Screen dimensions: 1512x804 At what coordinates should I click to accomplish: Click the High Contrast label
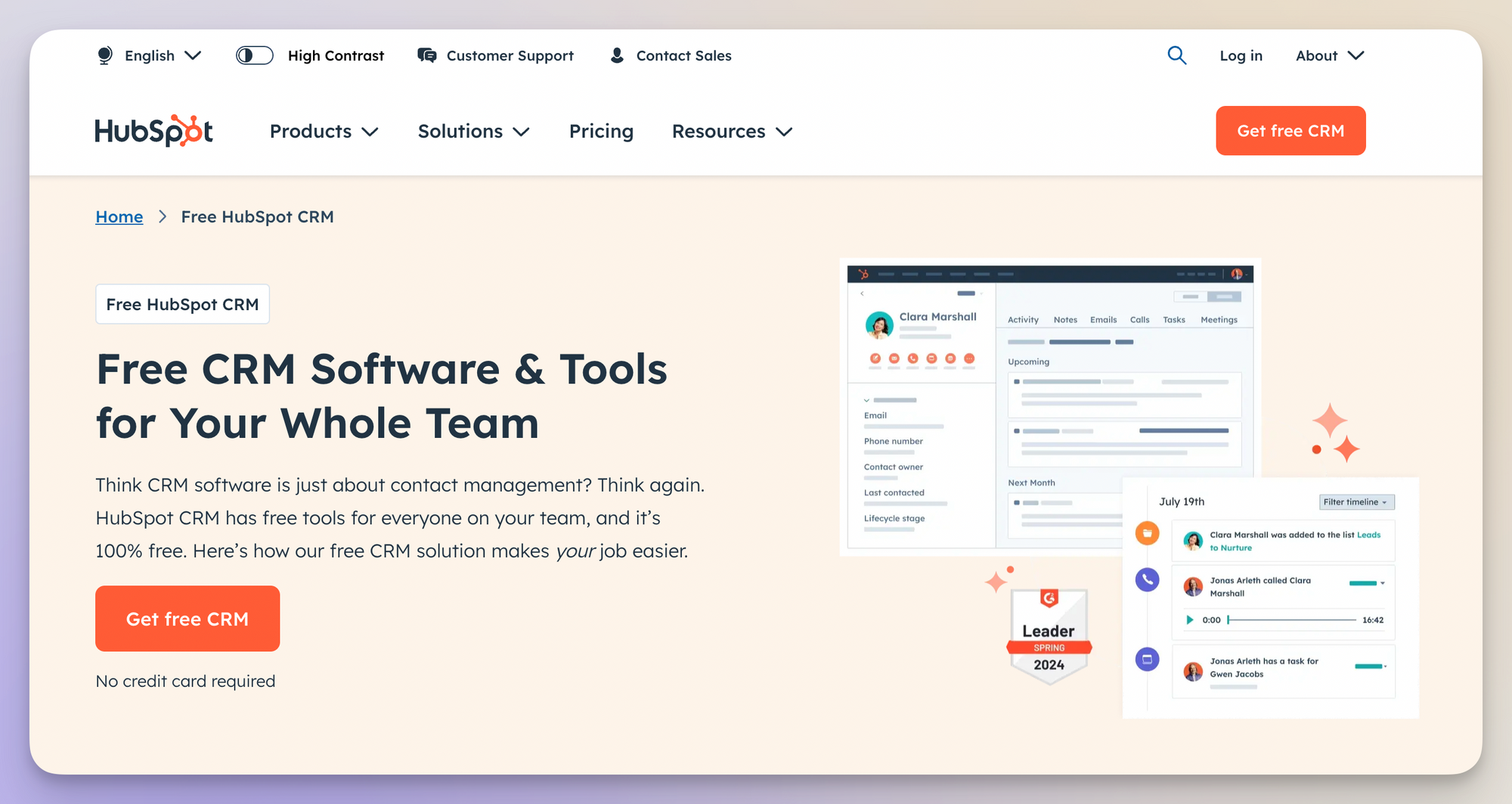tap(336, 55)
